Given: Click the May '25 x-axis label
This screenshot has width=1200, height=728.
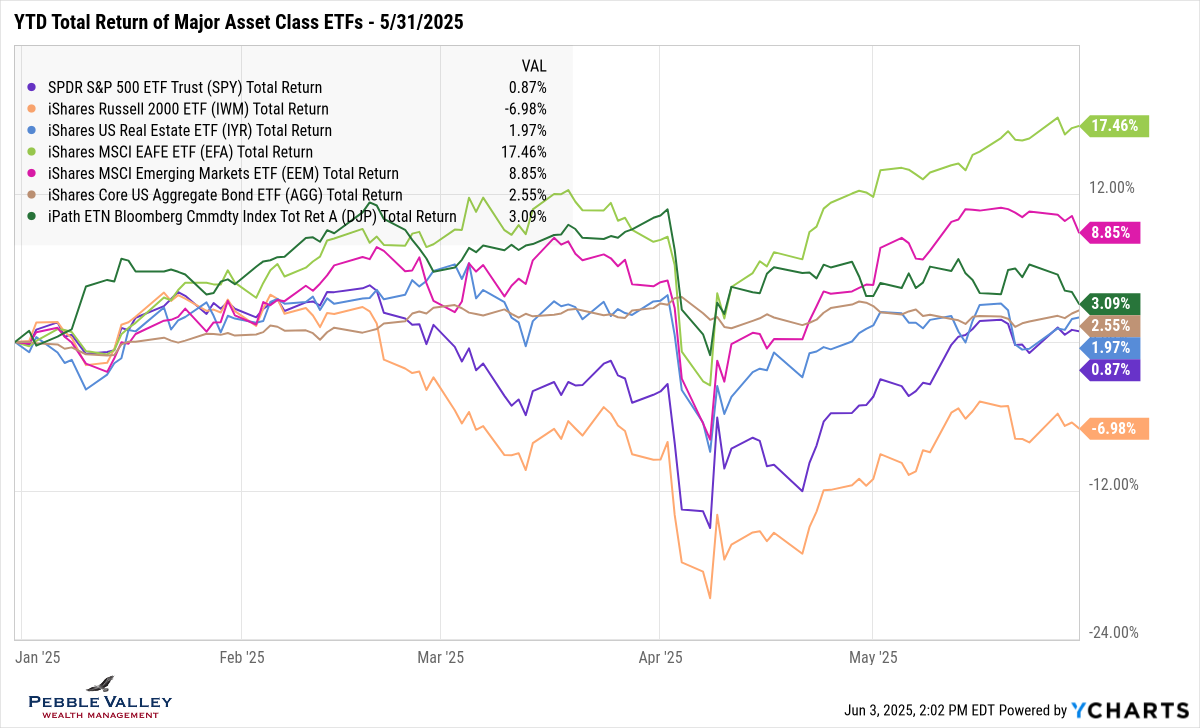Looking at the screenshot, I should [873, 658].
